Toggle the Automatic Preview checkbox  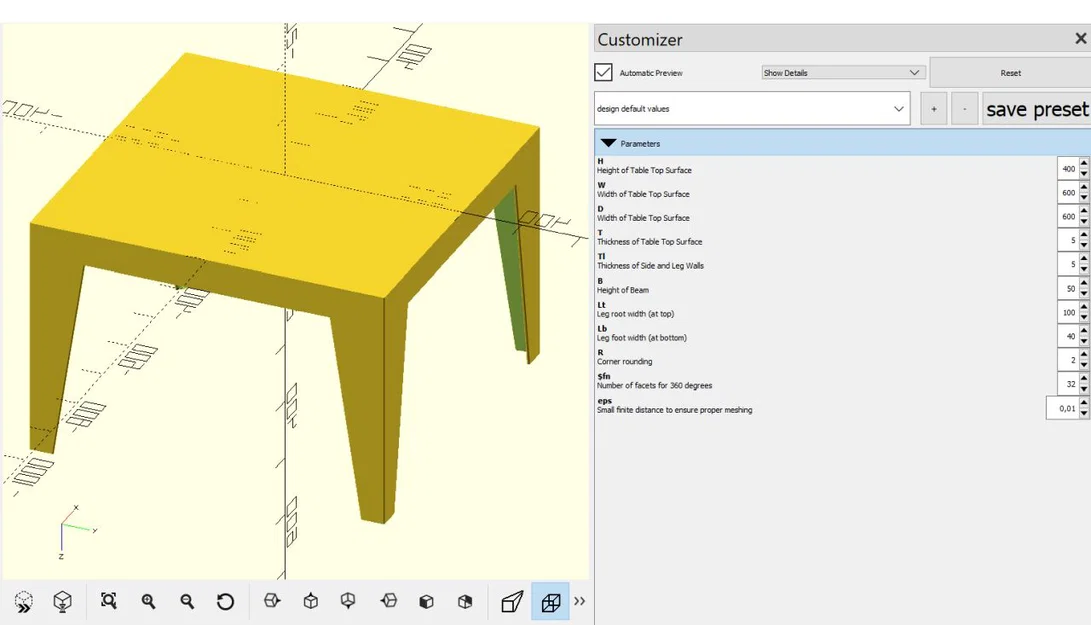[603, 72]
